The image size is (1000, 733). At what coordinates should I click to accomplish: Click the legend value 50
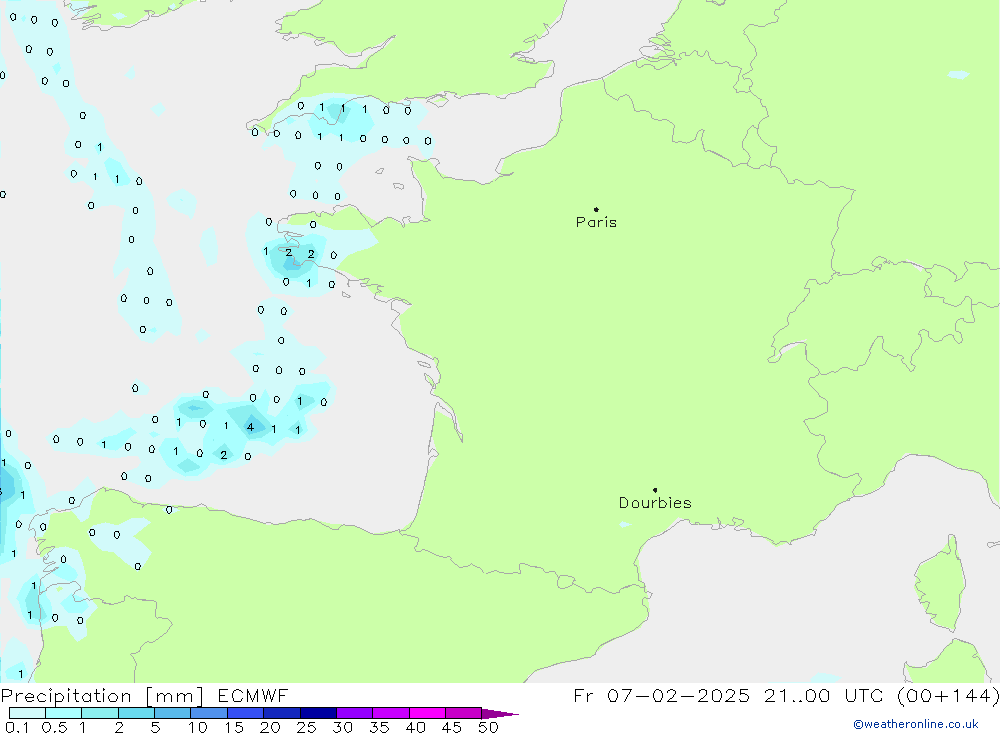(x=488, y=727)
